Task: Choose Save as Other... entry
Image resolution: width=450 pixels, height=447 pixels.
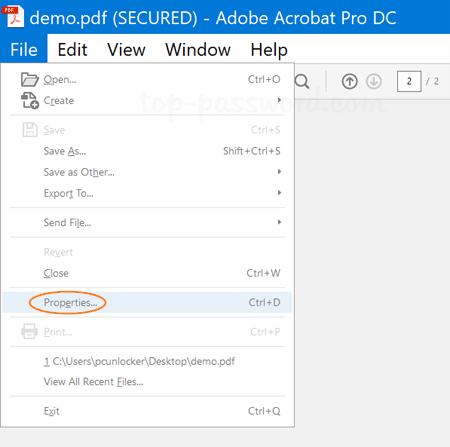Action: click(147, 172)
